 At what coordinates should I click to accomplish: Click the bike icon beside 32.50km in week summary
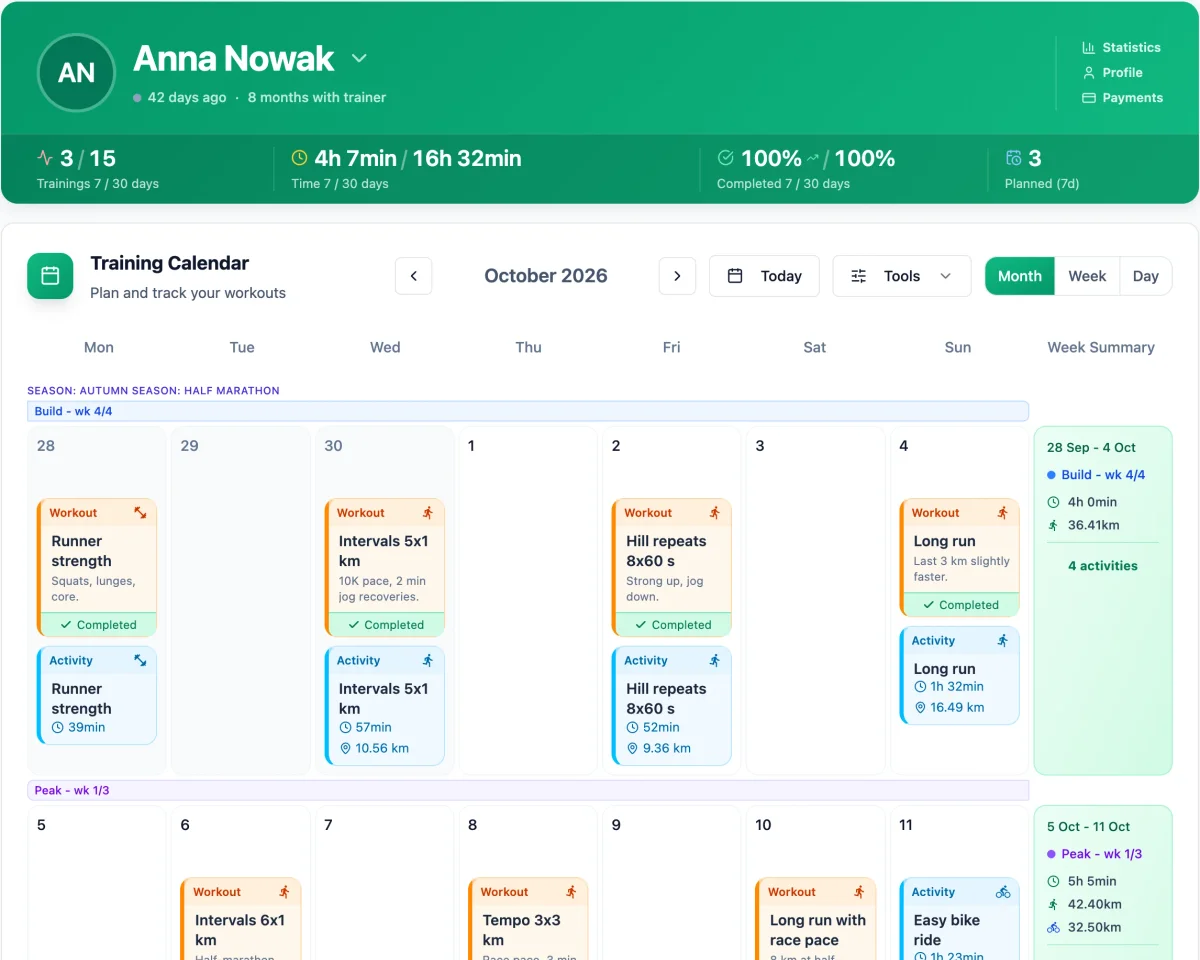coord(1053,927)
